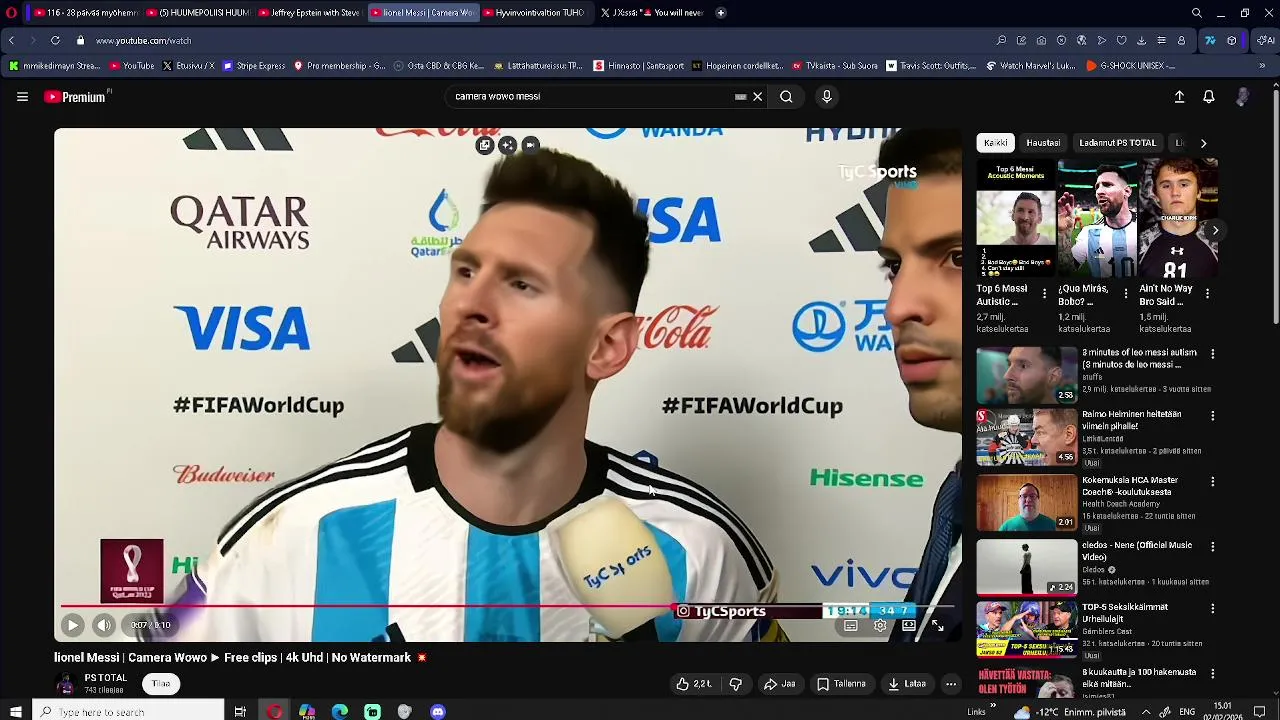
Task: Subscribe with the Tilaa button
Action: pos(161,684)
